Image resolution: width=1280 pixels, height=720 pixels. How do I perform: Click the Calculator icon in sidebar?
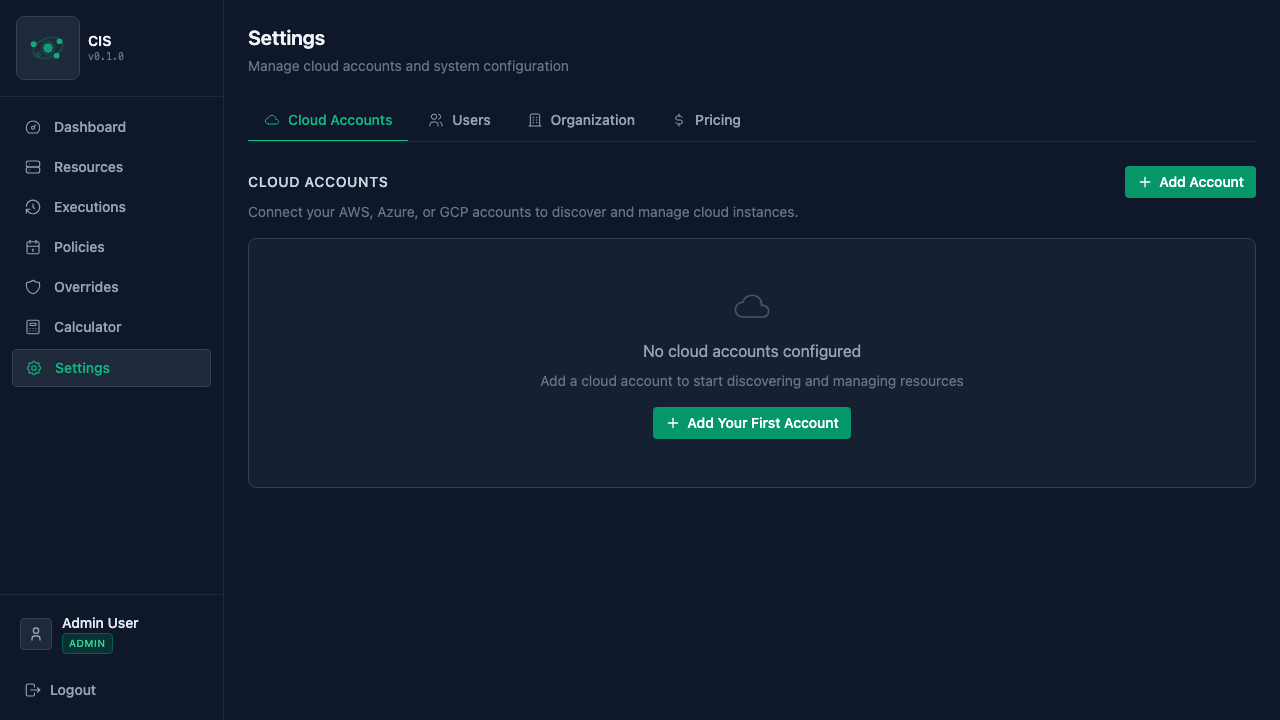tap(33, 327)
